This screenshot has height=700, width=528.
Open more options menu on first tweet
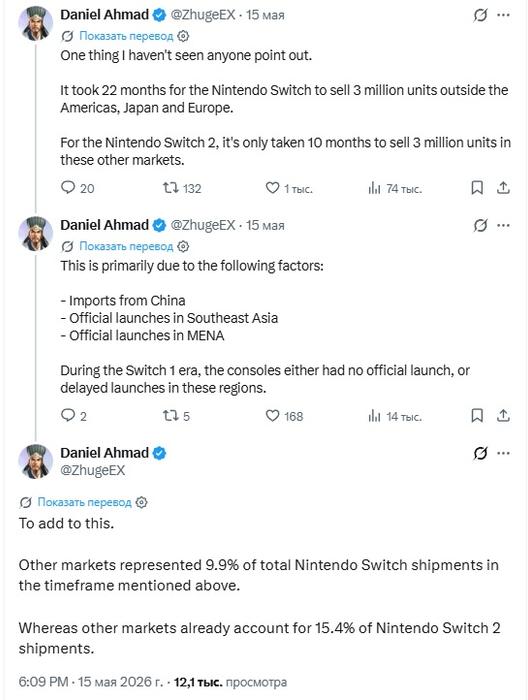point(503,15)
